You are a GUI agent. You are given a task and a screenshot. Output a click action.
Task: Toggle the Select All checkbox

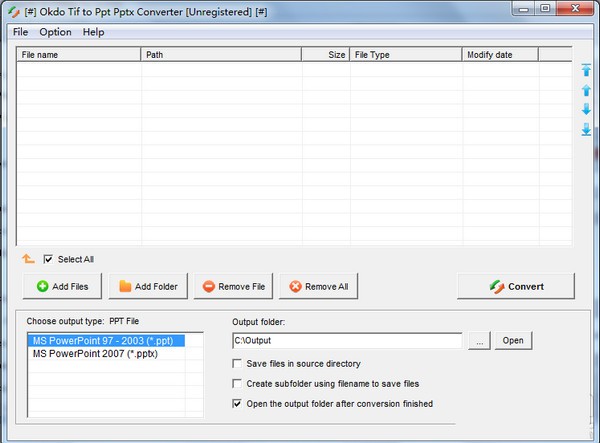click(48, 259)
